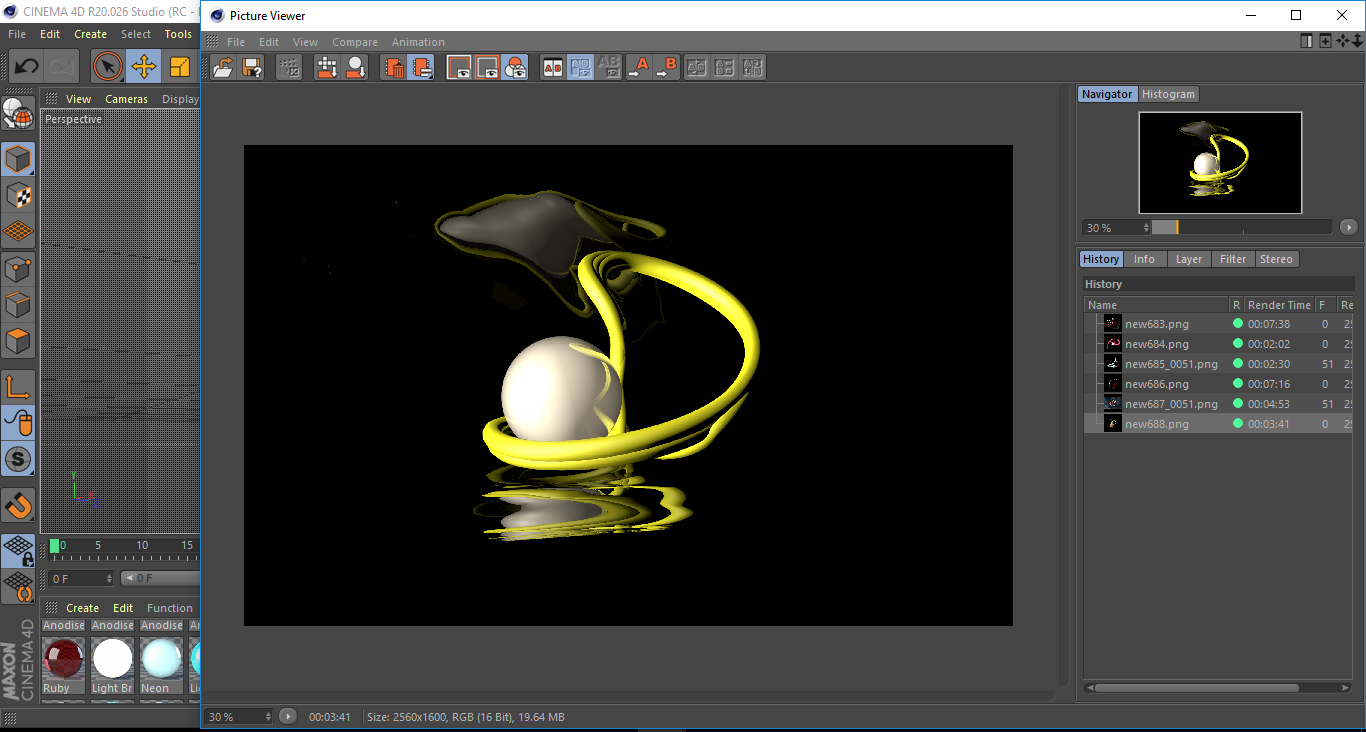Select Points mode icon
Screen dimensions: 1366x732
click(18, 268)
